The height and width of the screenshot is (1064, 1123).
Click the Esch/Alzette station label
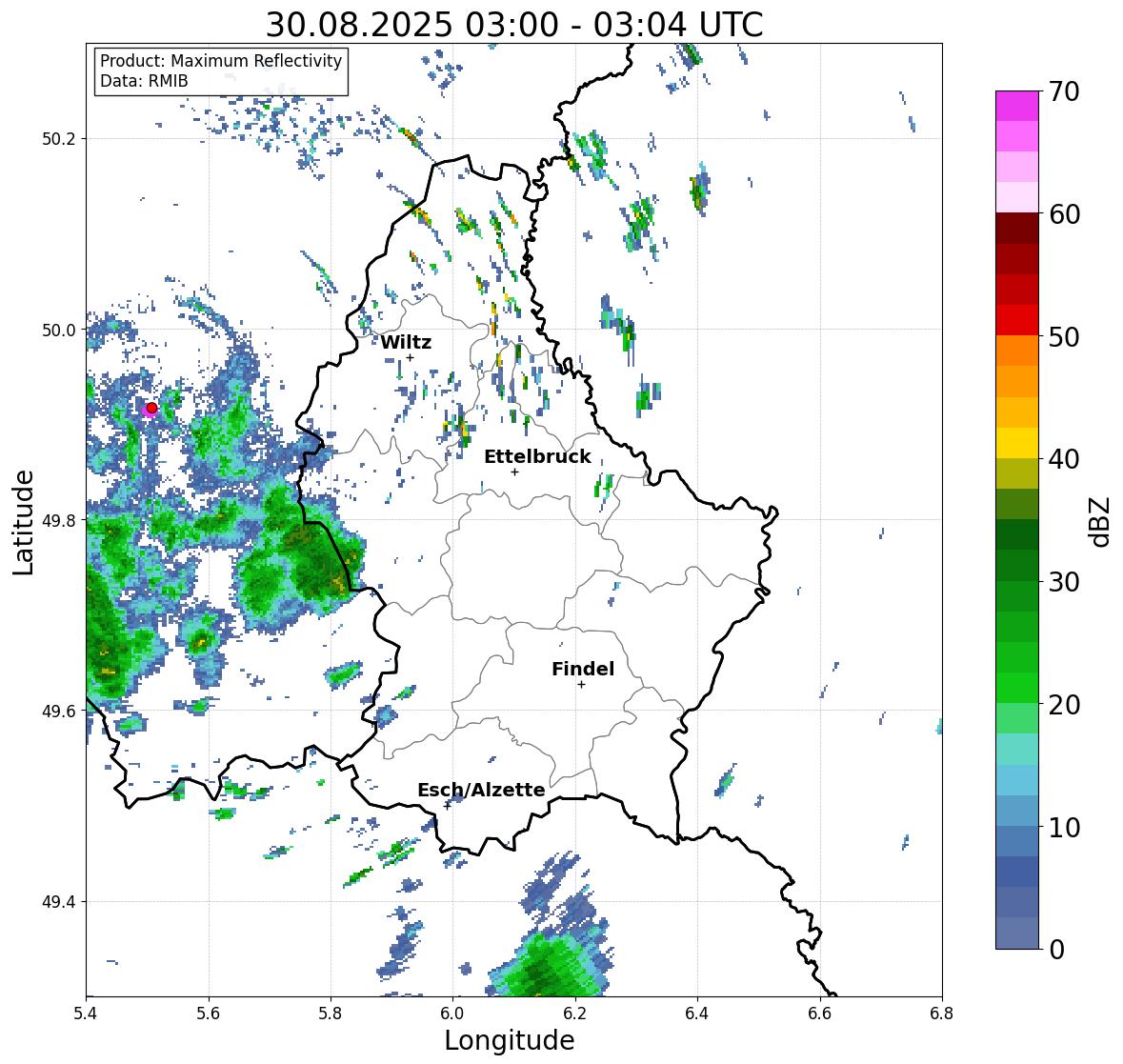point(481,790)
